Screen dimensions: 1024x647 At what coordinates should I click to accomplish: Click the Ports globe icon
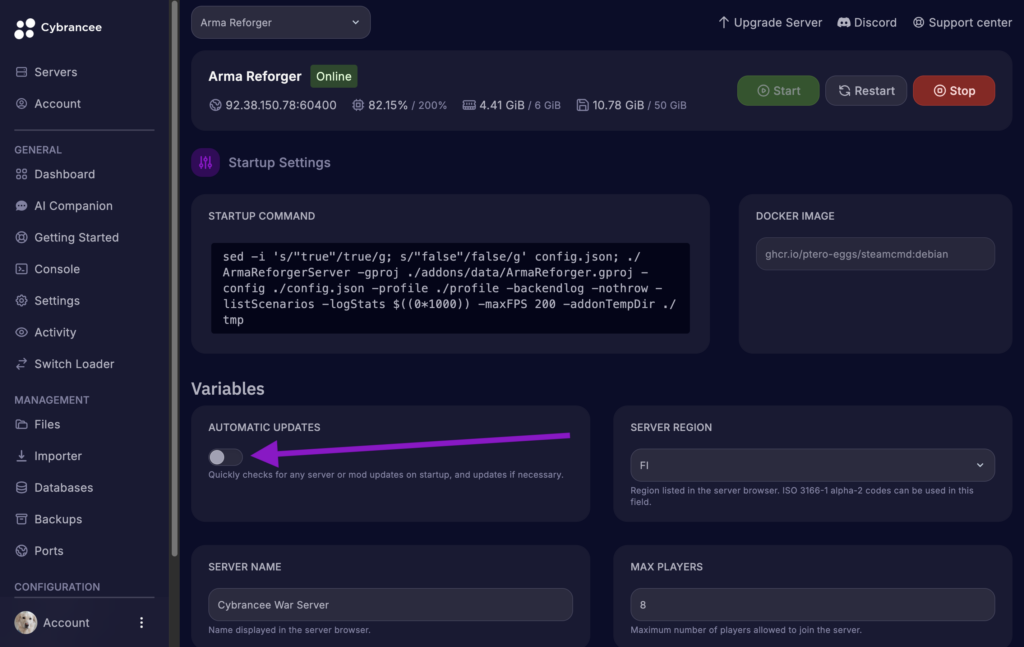click(x=22, y=550)
